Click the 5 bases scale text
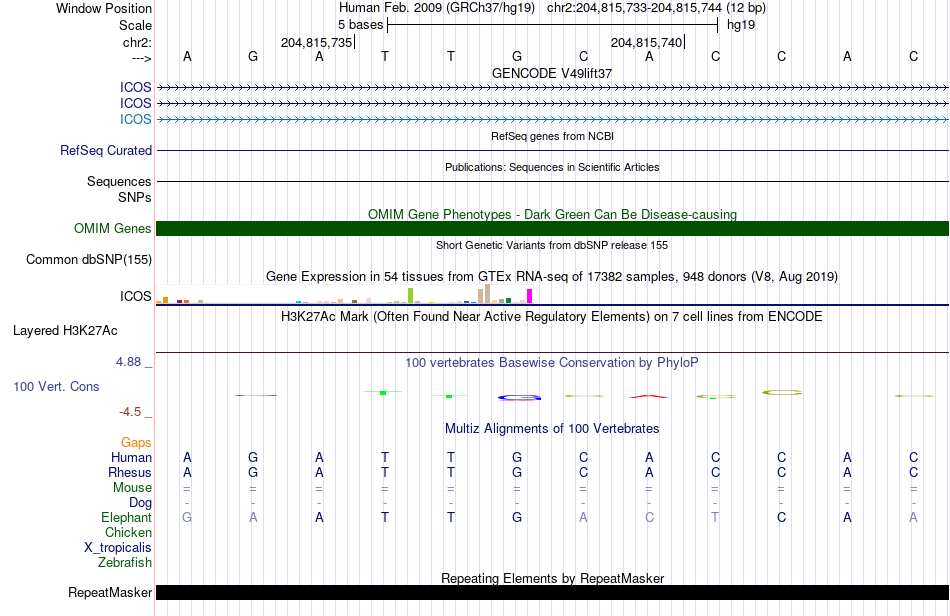 [360, 25]
